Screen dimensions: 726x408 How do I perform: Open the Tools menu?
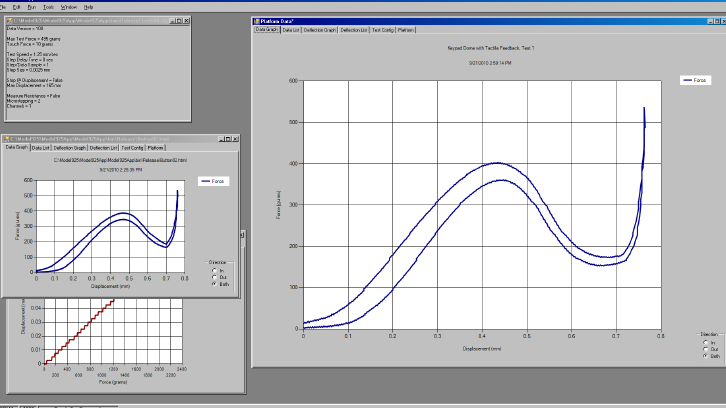point(48,6)
